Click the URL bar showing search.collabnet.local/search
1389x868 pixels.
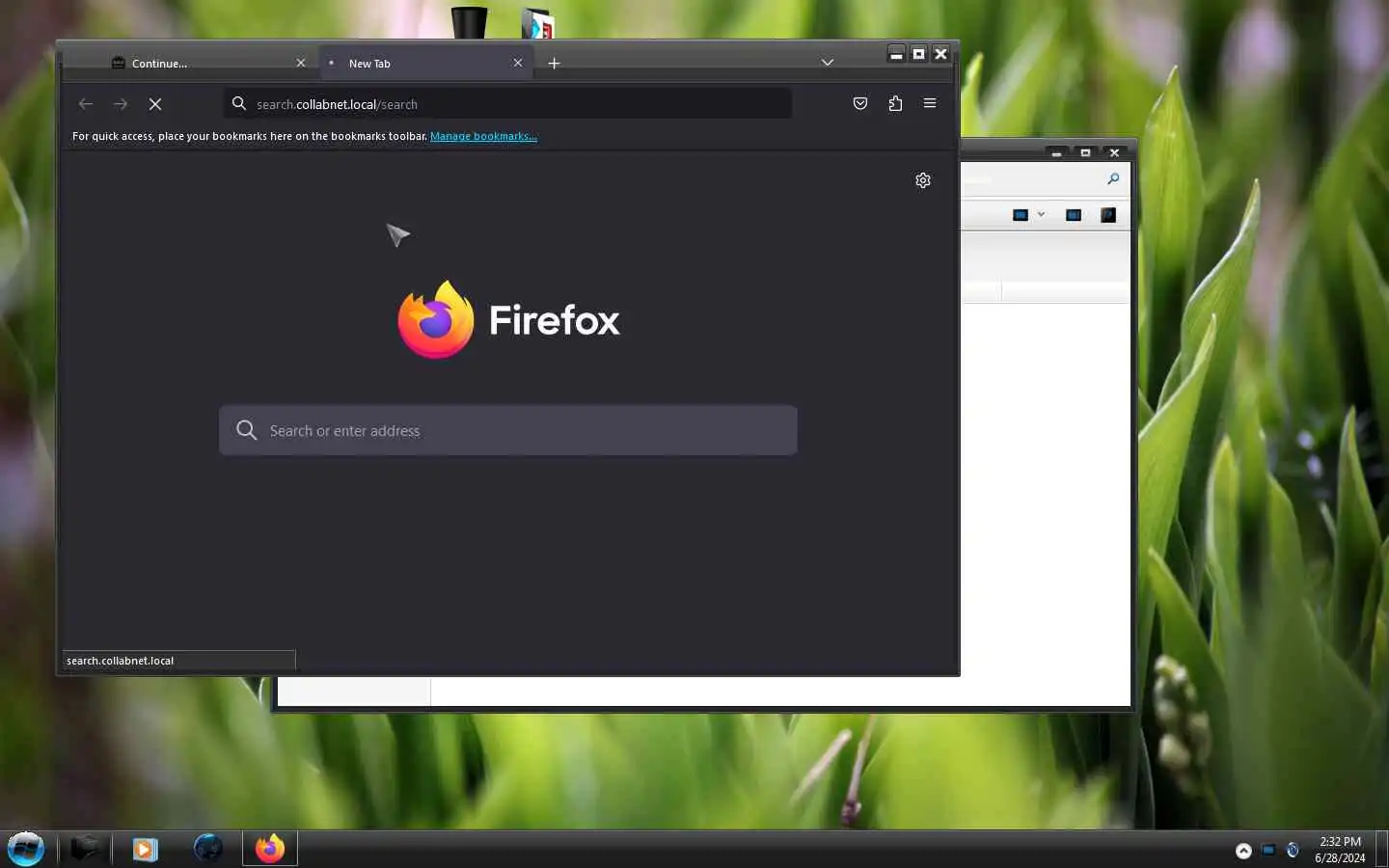coord(507,103)
